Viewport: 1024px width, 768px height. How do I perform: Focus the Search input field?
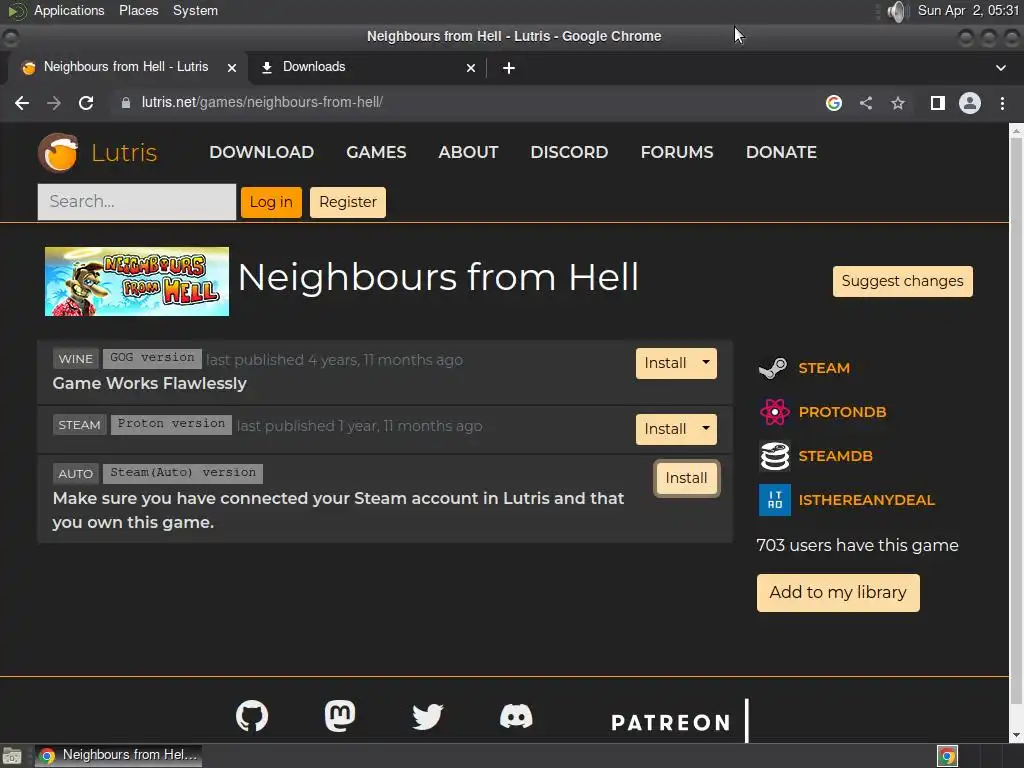[136, 202]
